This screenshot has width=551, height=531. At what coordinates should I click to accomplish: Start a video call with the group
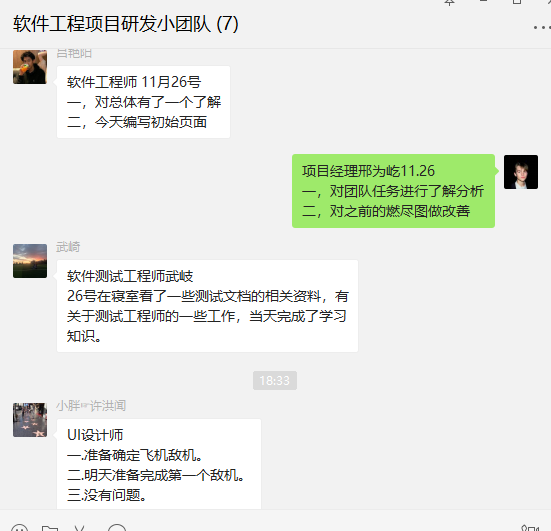530,528
